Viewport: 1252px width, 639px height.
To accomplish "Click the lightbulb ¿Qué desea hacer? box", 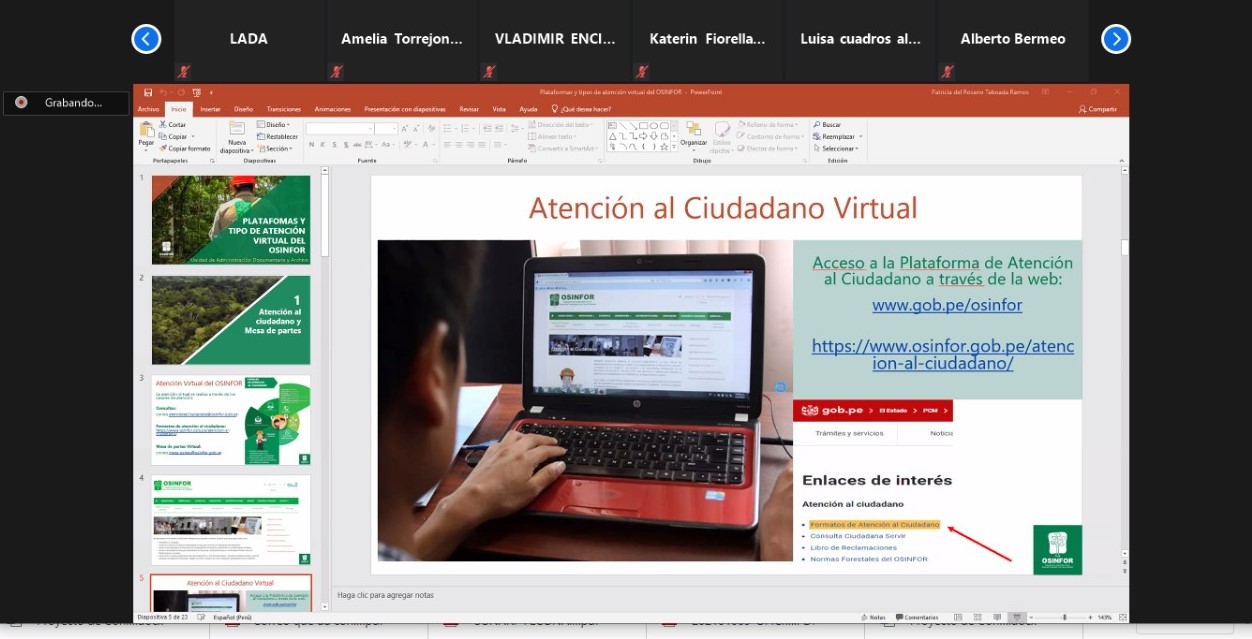I will 580,109.
